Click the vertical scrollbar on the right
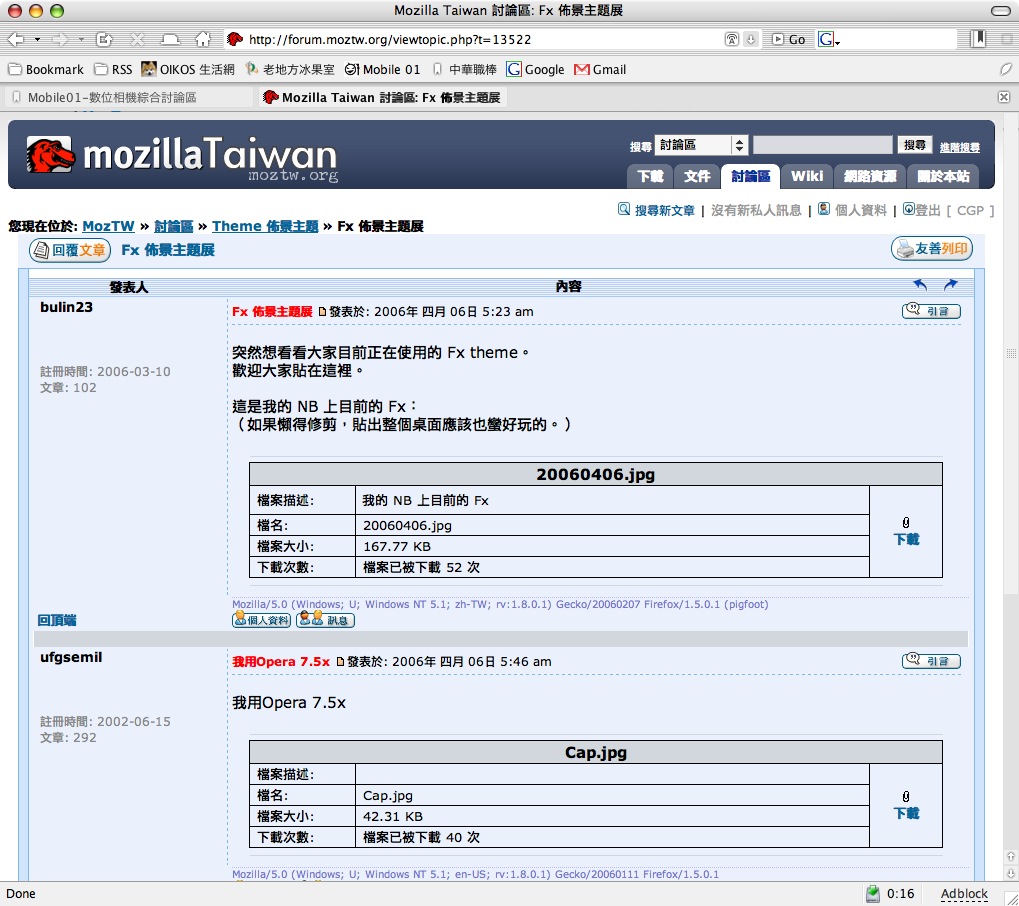 tap(1010, 500)
